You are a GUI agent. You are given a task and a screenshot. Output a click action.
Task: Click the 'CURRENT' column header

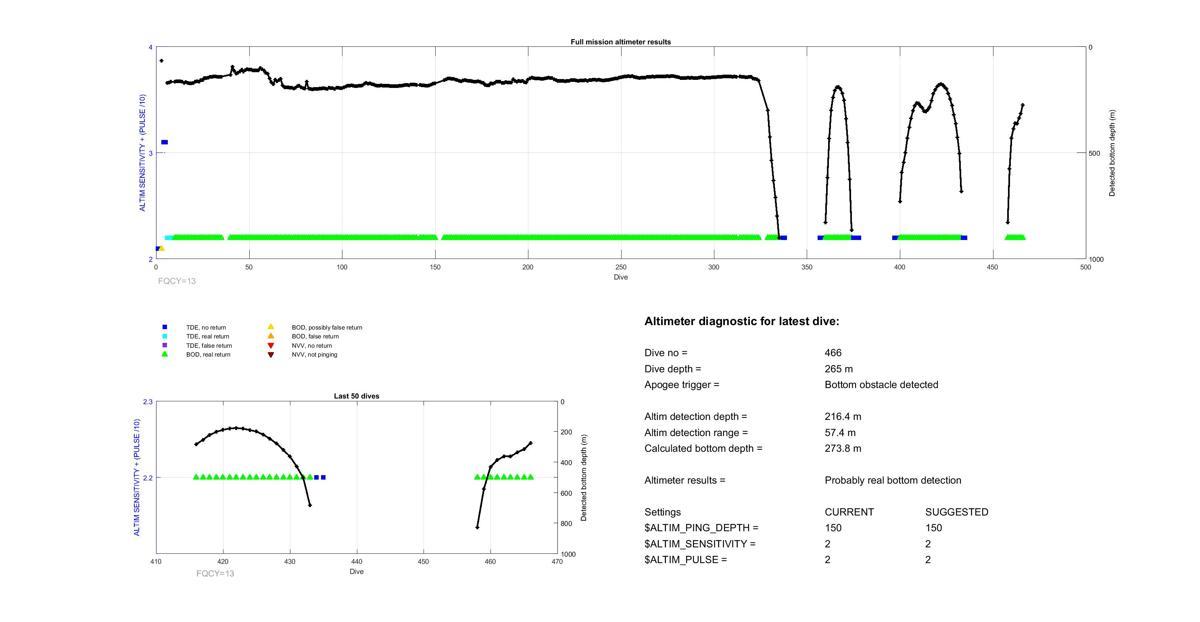pyautogui.click(x=849, y=512)
